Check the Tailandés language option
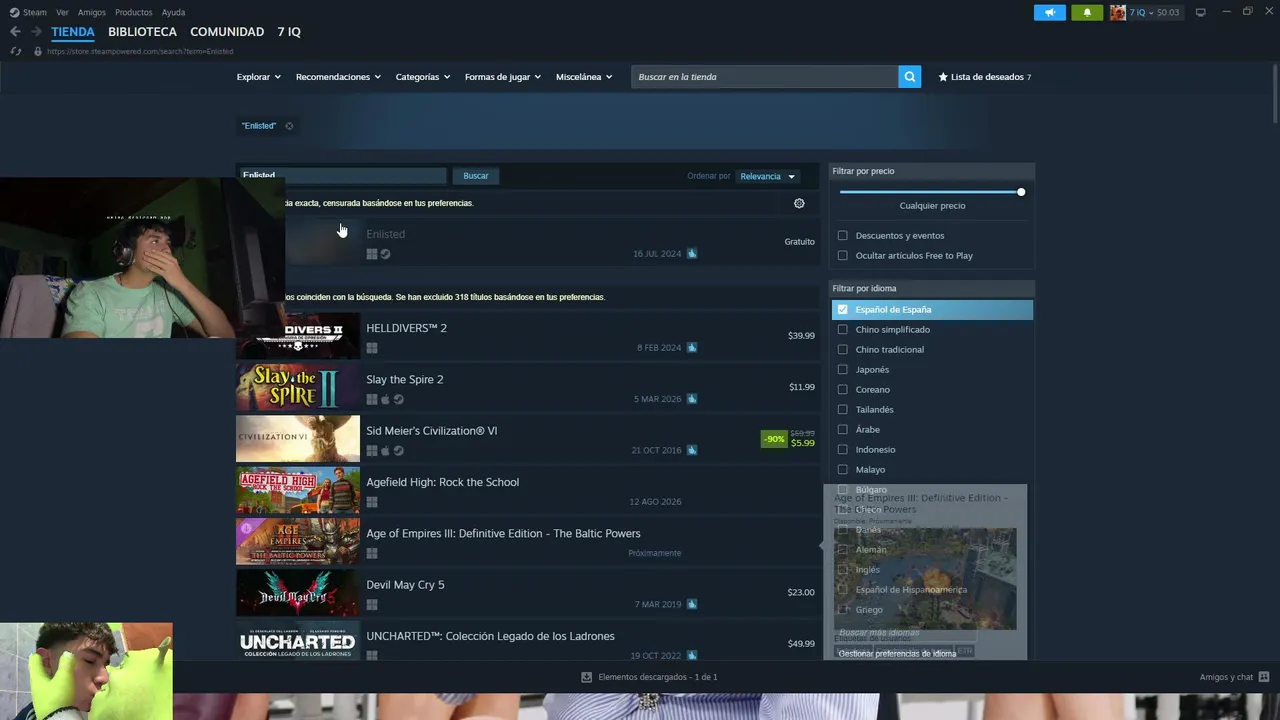This screenshot has width=1280, height=720. pyautogui.click(x=842, y=410)
